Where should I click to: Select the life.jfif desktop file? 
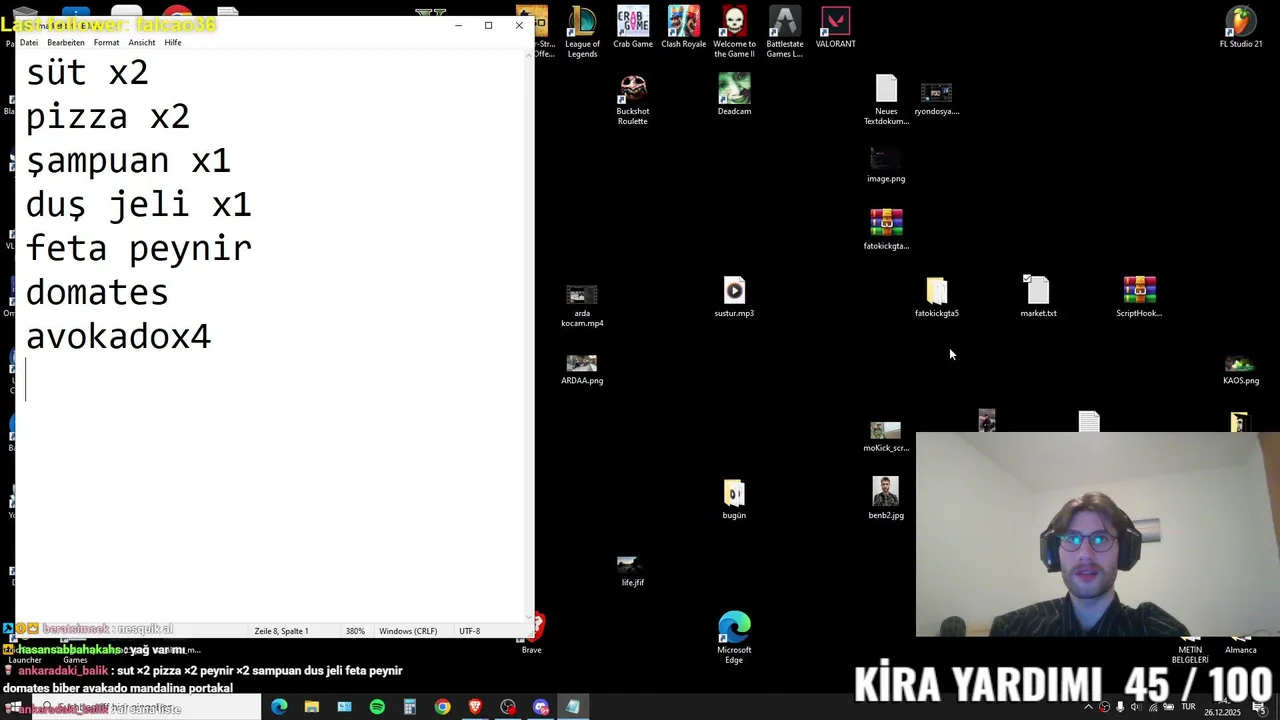pyautogui.click(x=633, y=571)
